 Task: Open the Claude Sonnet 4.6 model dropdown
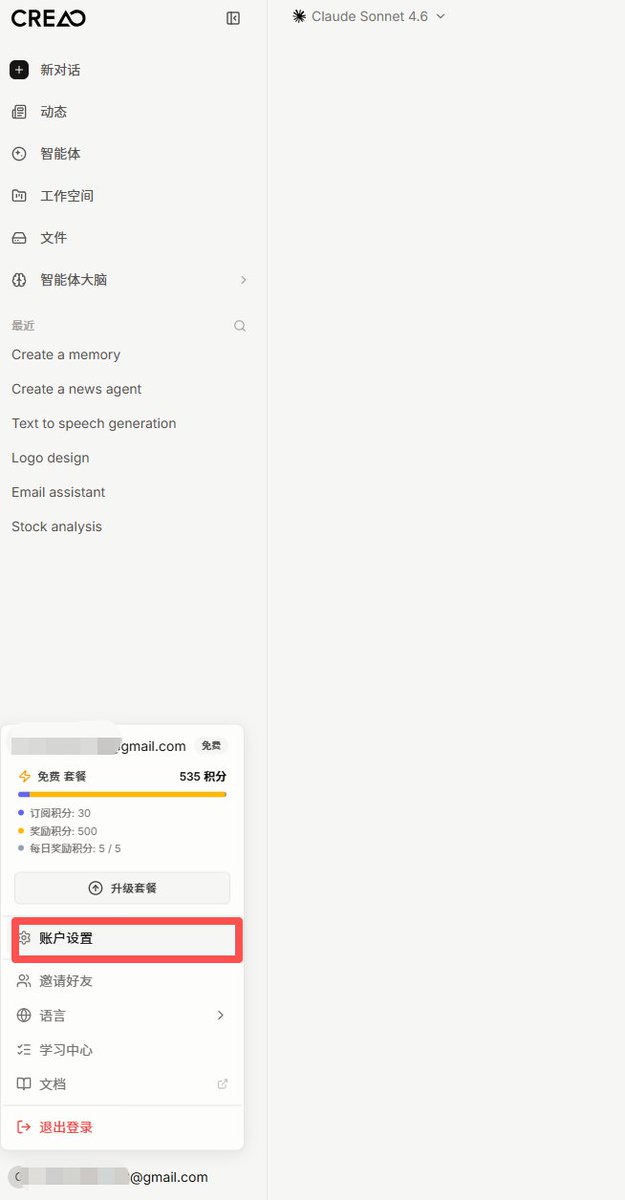(369, 16)
